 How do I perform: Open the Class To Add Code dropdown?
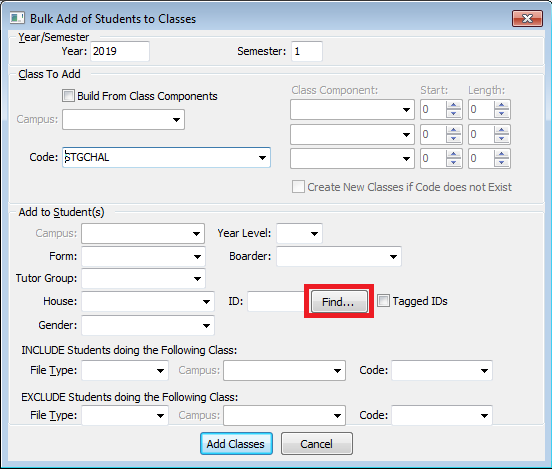[262, 157]
